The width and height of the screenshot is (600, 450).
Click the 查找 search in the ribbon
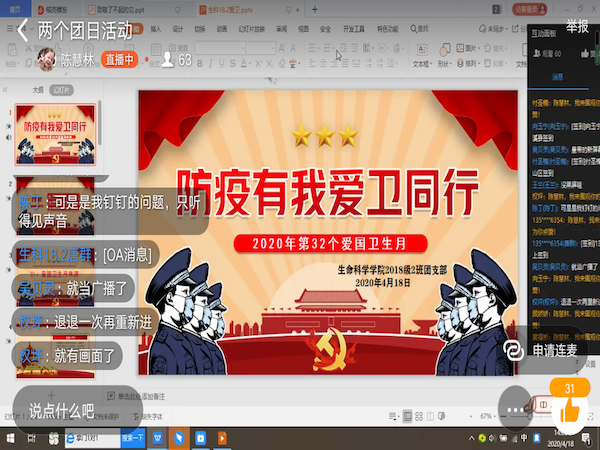point(419,29)
